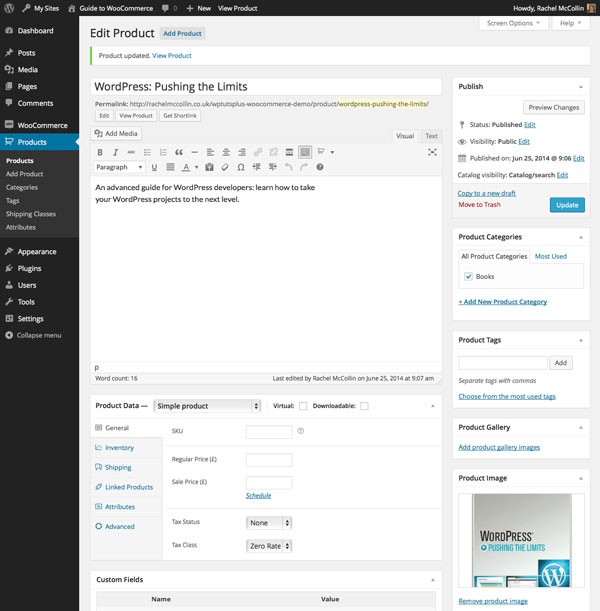Screen dimensions: 600x611
Task: Paste as text icon
Action: [x=210, y=167]
